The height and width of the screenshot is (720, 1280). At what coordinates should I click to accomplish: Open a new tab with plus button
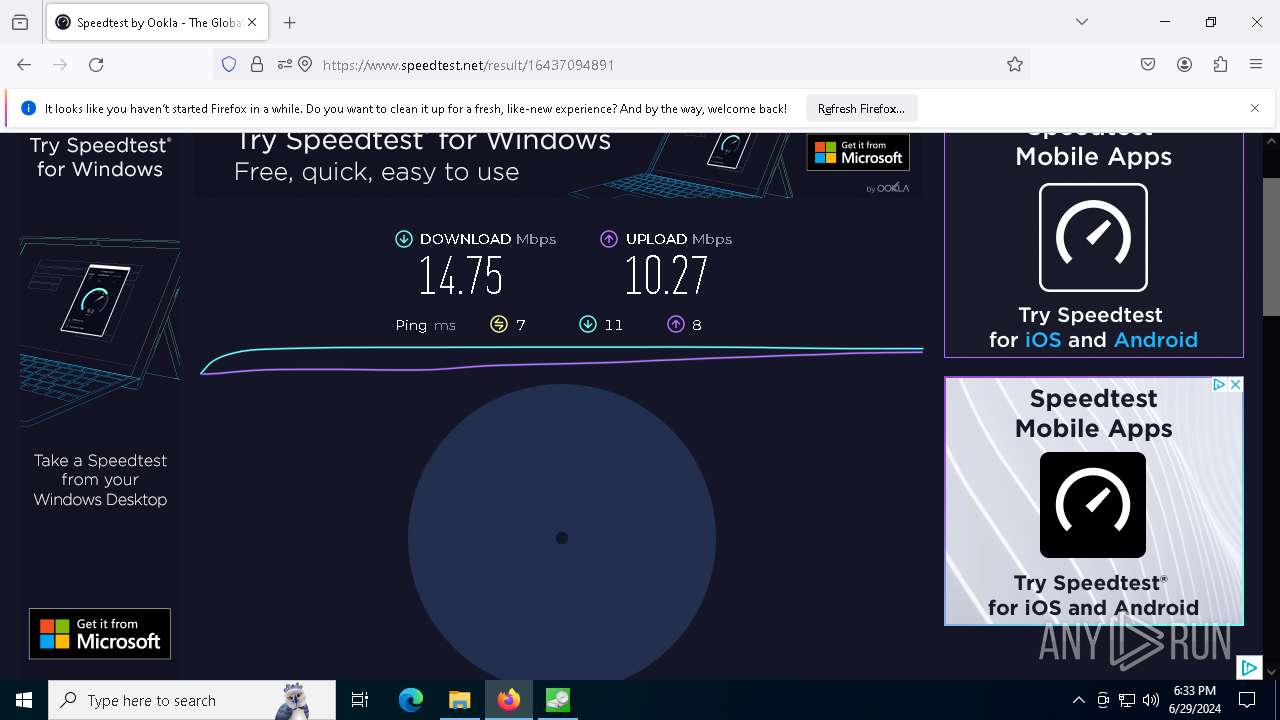290,22
